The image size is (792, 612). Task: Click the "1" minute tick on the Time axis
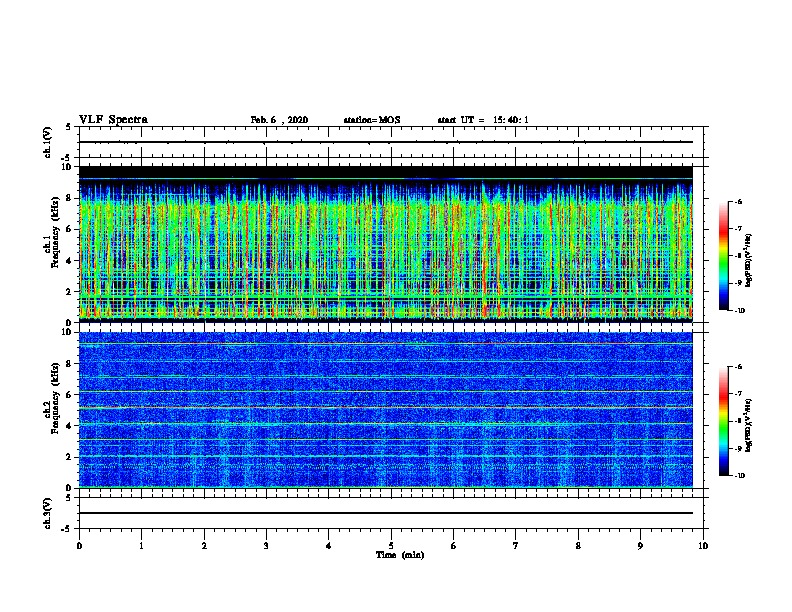coord(141,546)
